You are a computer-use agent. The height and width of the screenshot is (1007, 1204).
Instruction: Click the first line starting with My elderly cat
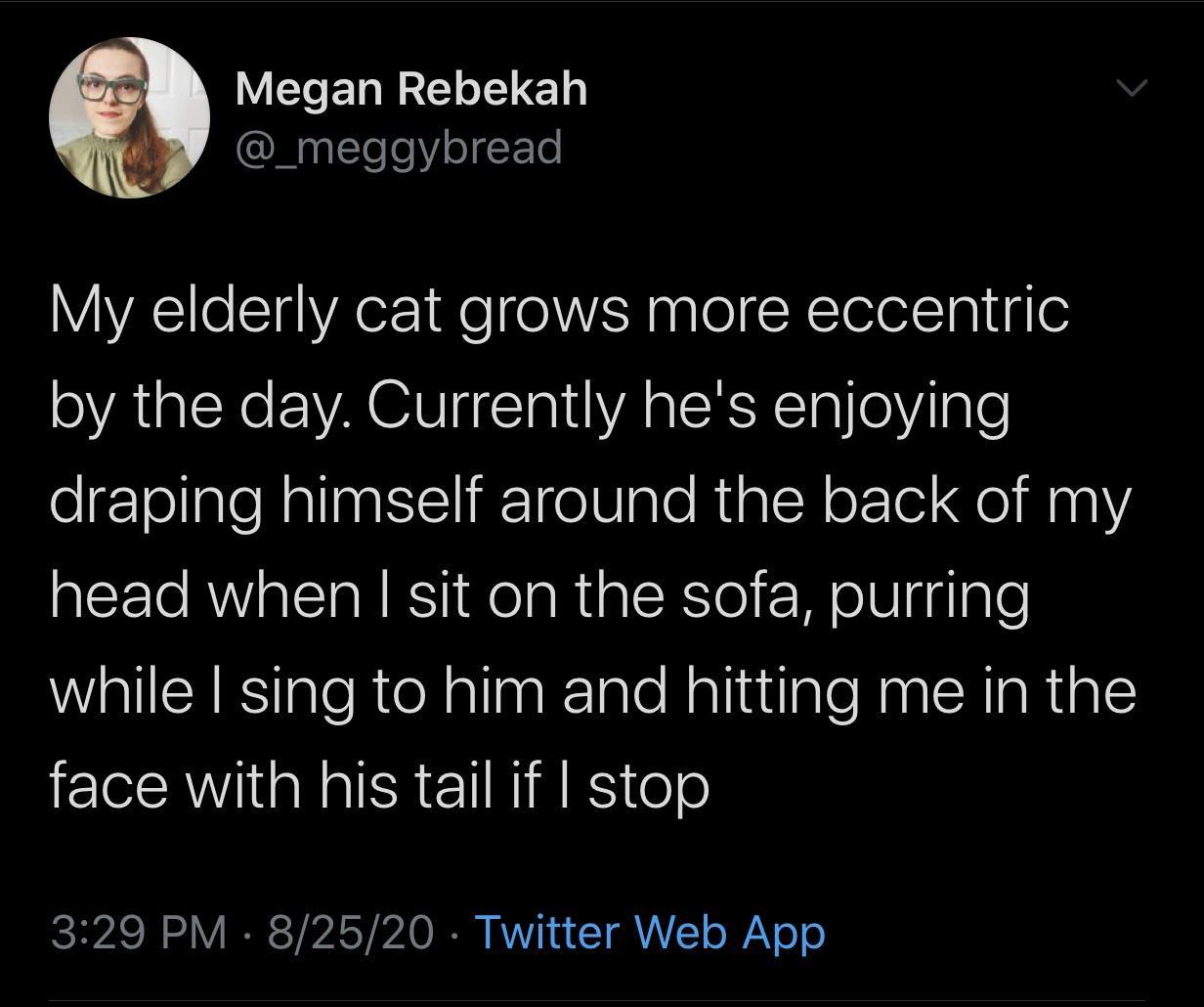562,310
